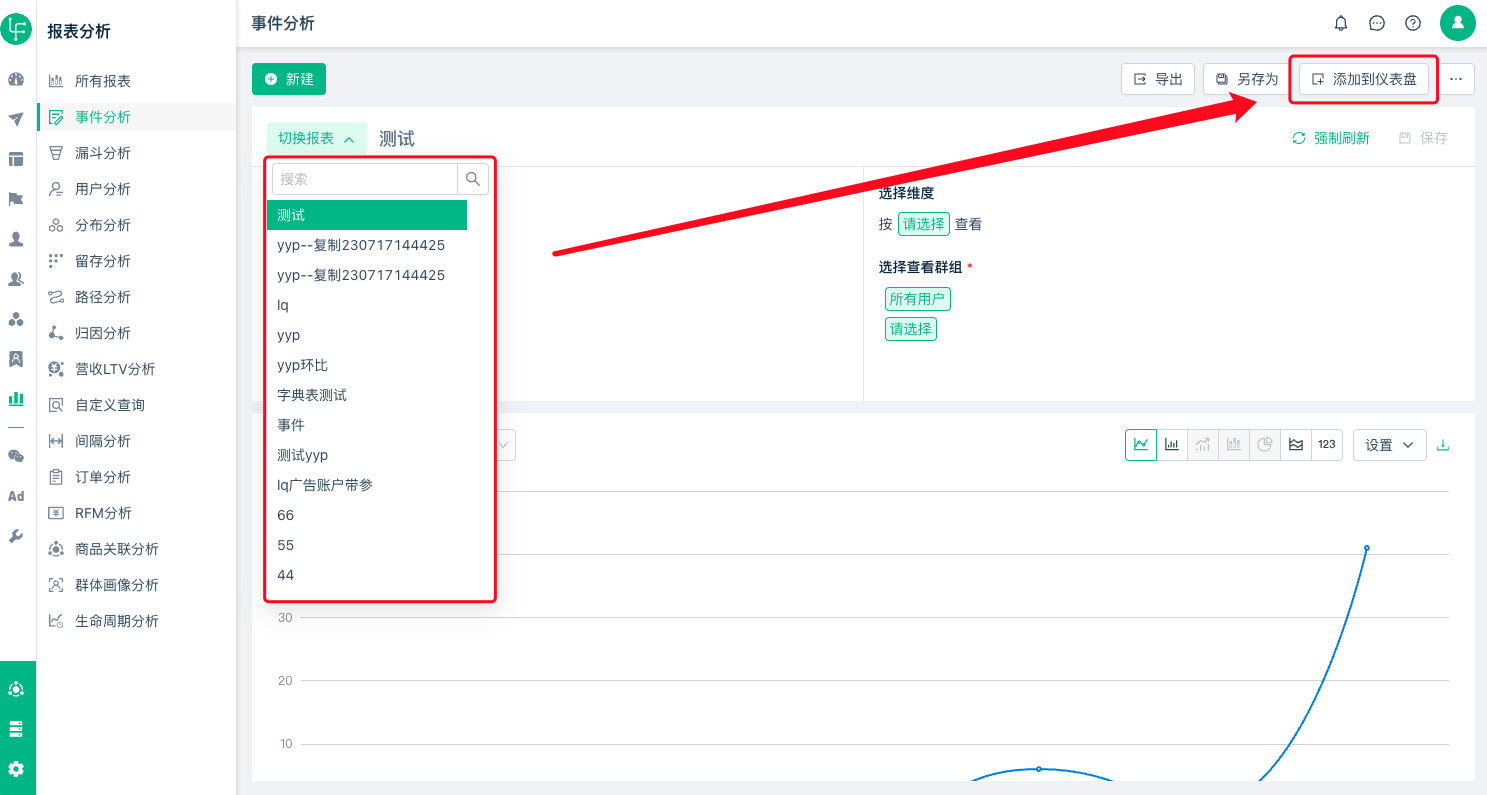Click the server stack icon at rail bottom
The width and height of the screenshot is (1487, 795).
pos(16,729)
